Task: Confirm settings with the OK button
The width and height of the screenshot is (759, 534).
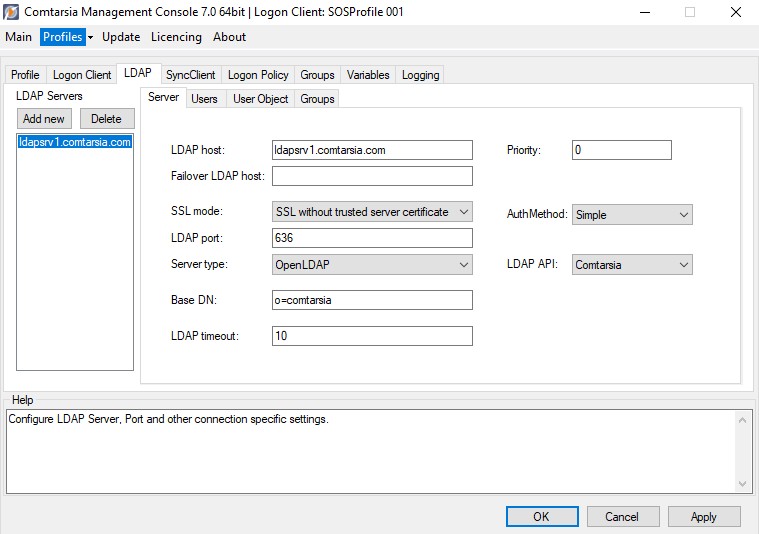Action: [x=542, y=517]
